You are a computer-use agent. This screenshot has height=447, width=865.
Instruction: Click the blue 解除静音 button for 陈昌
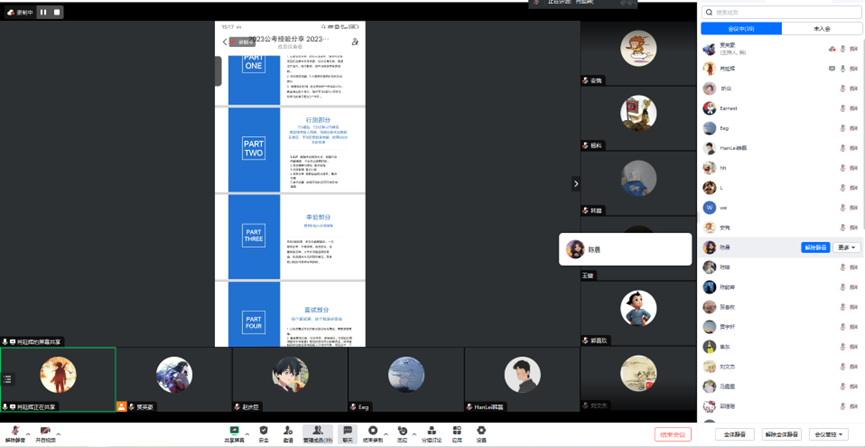[x=815, y=247]
